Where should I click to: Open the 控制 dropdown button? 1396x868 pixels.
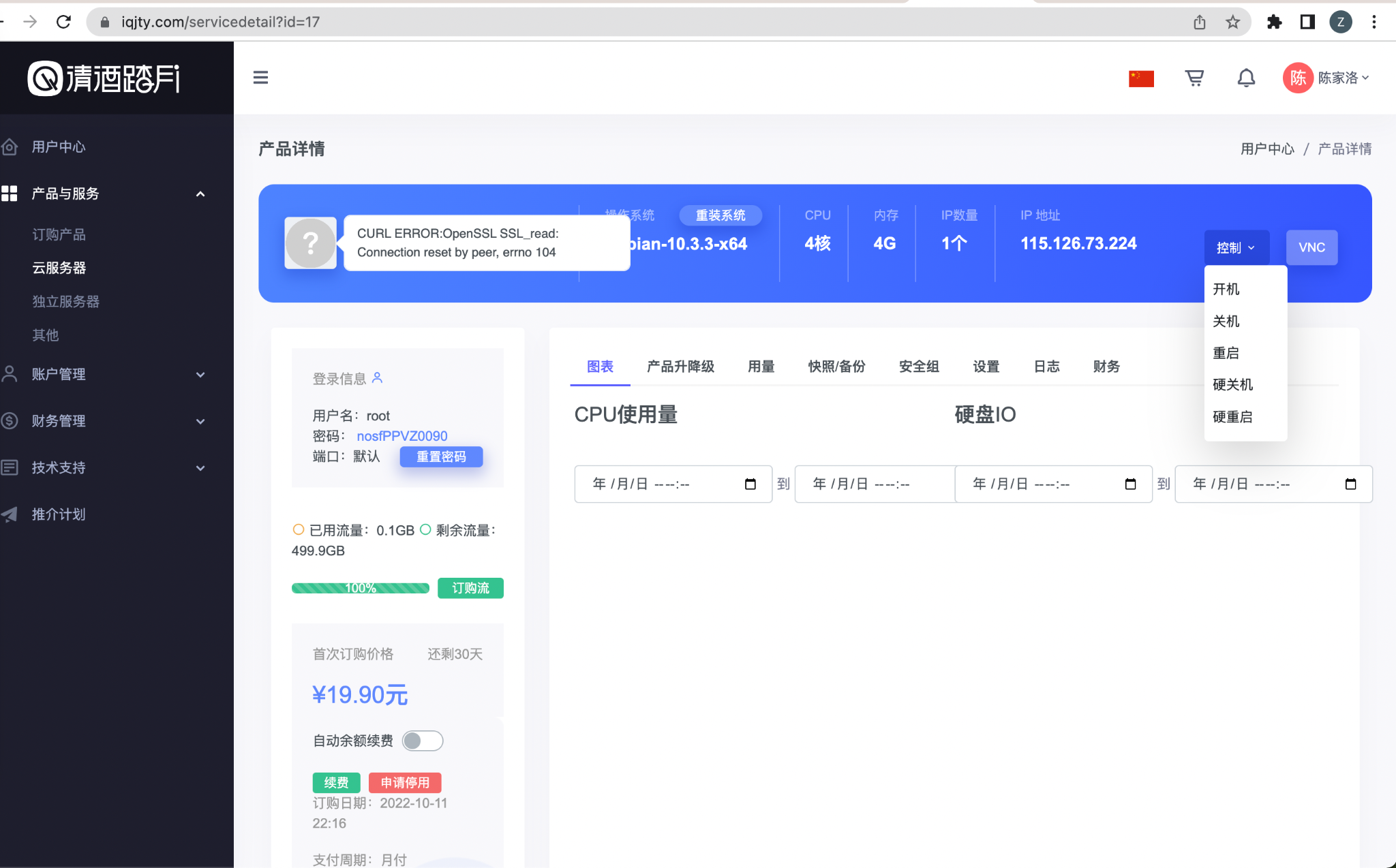(1236, 247)
